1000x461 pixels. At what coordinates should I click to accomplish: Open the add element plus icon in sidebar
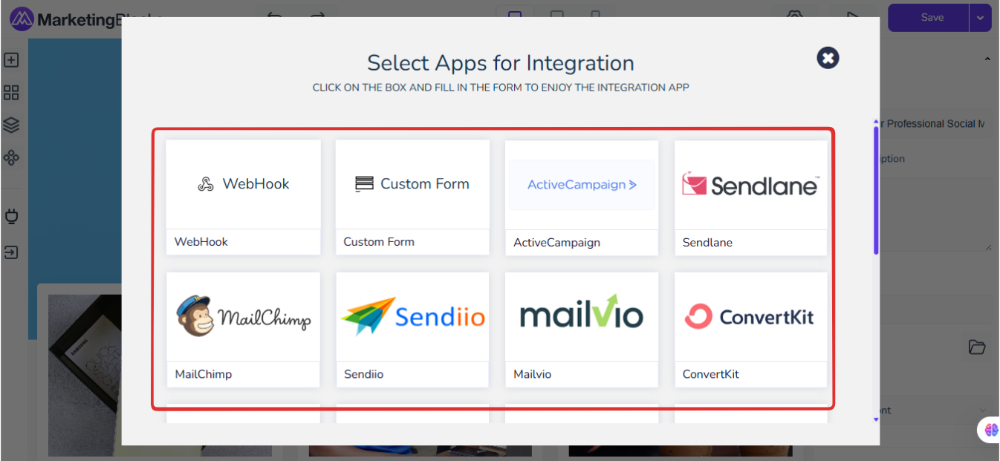click(11, 60)
